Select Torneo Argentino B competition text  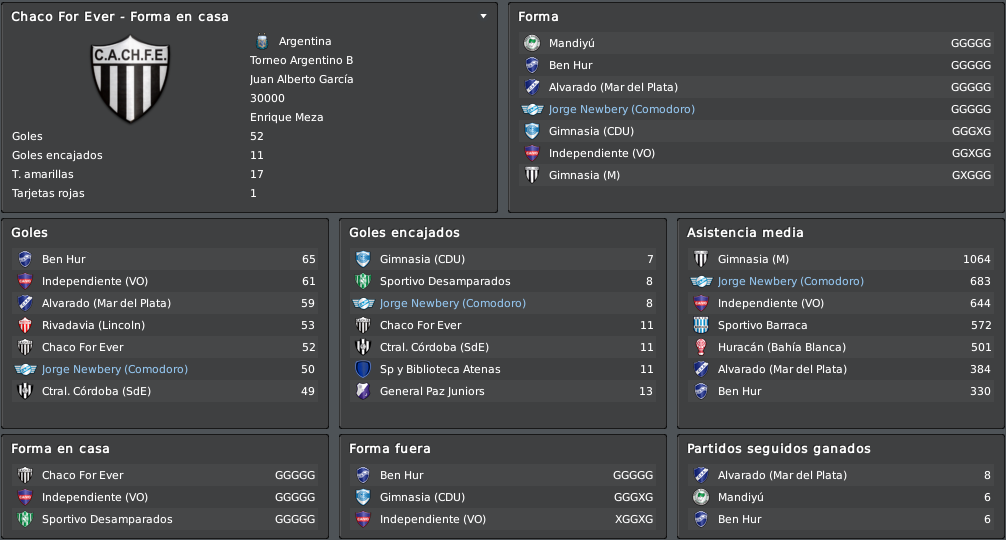pyautogui.click(x=302, y=60)
